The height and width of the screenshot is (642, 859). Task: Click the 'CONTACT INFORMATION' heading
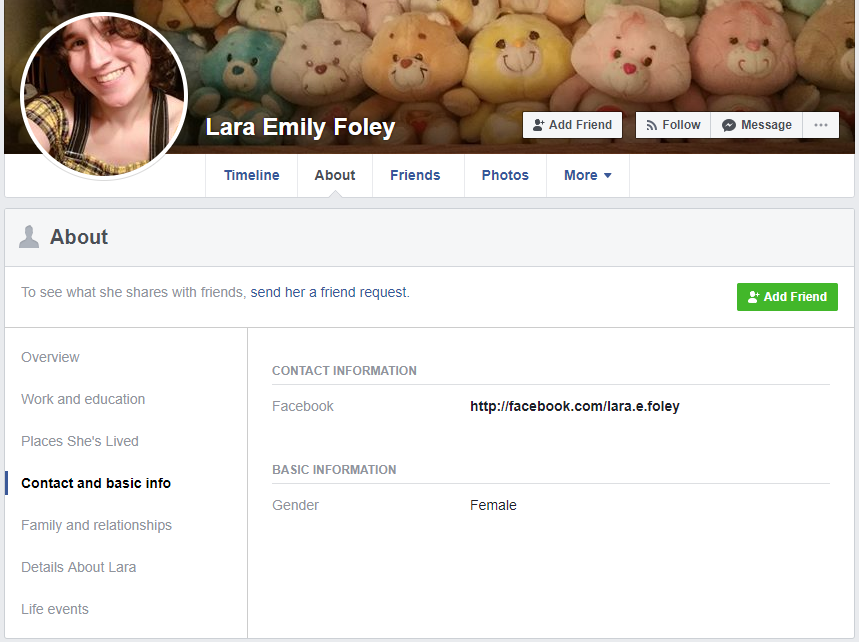345,371
